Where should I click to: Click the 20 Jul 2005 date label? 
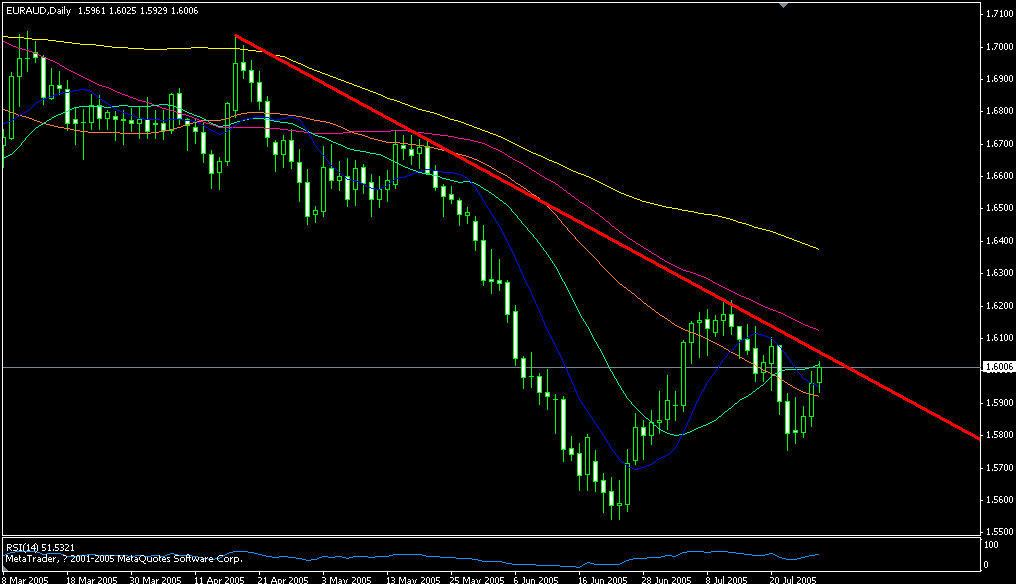click(x=793, y=579)
